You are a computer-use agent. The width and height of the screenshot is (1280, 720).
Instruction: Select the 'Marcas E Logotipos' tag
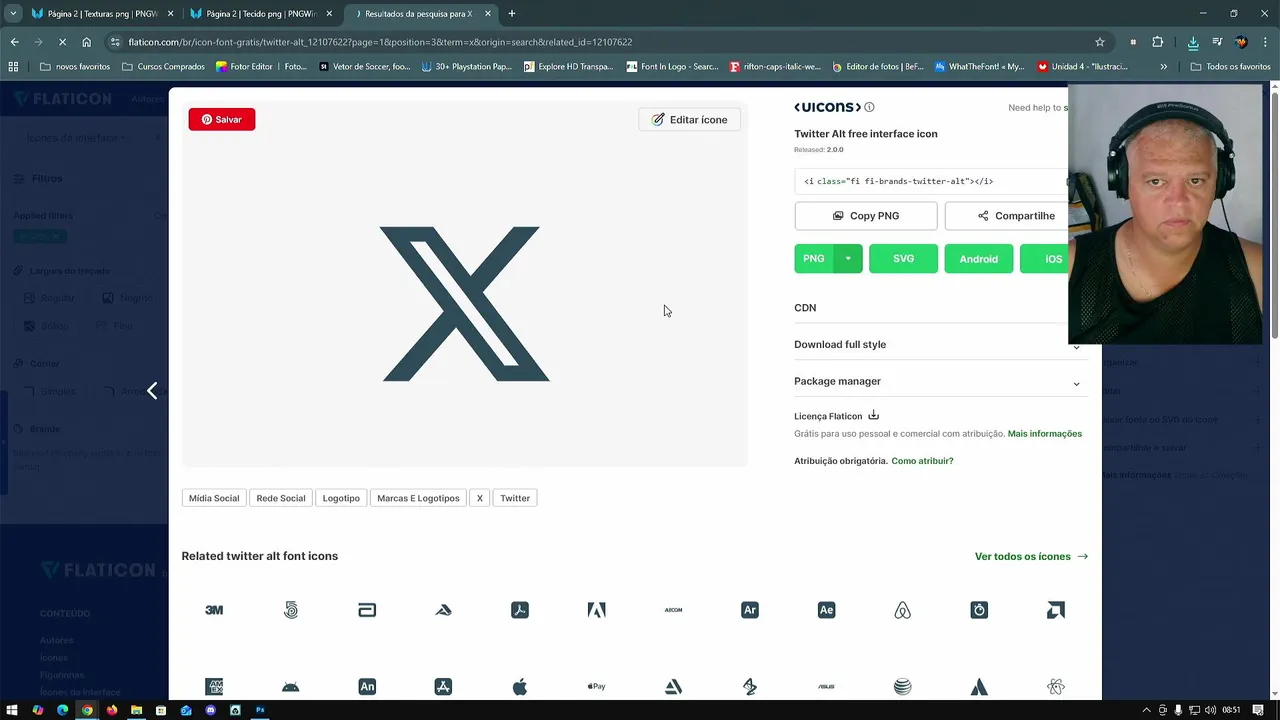tap(418, 498)
